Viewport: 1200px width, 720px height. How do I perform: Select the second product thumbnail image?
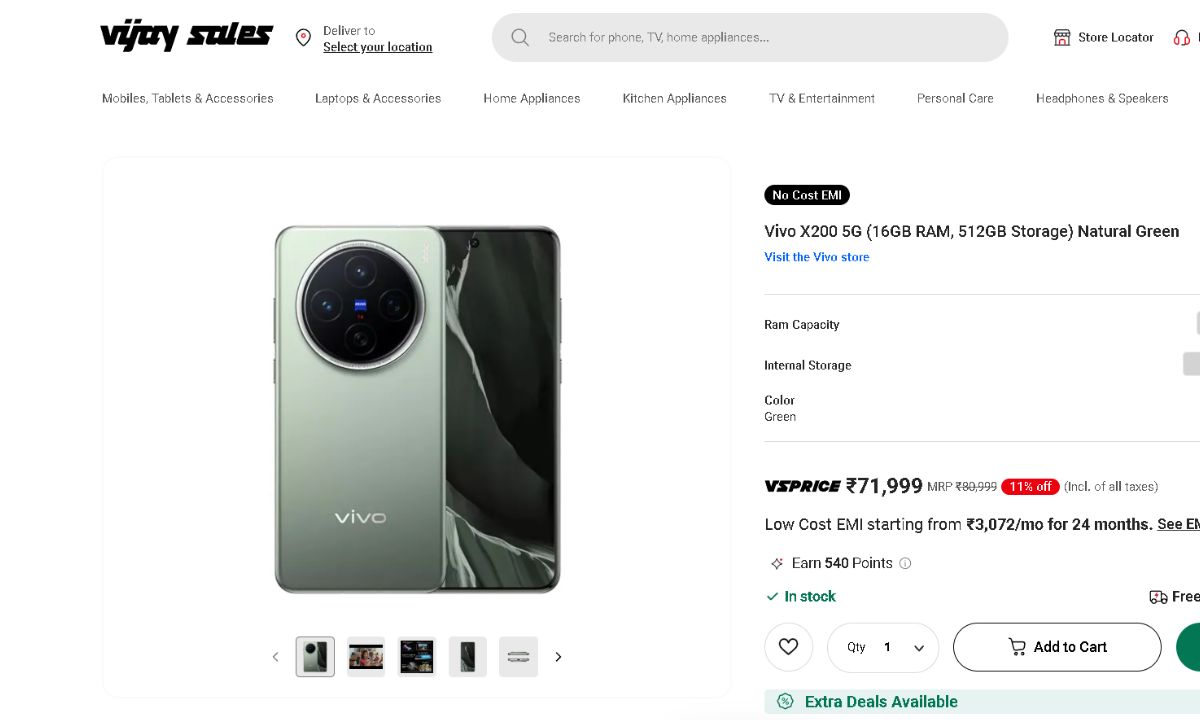click(366, 657)
